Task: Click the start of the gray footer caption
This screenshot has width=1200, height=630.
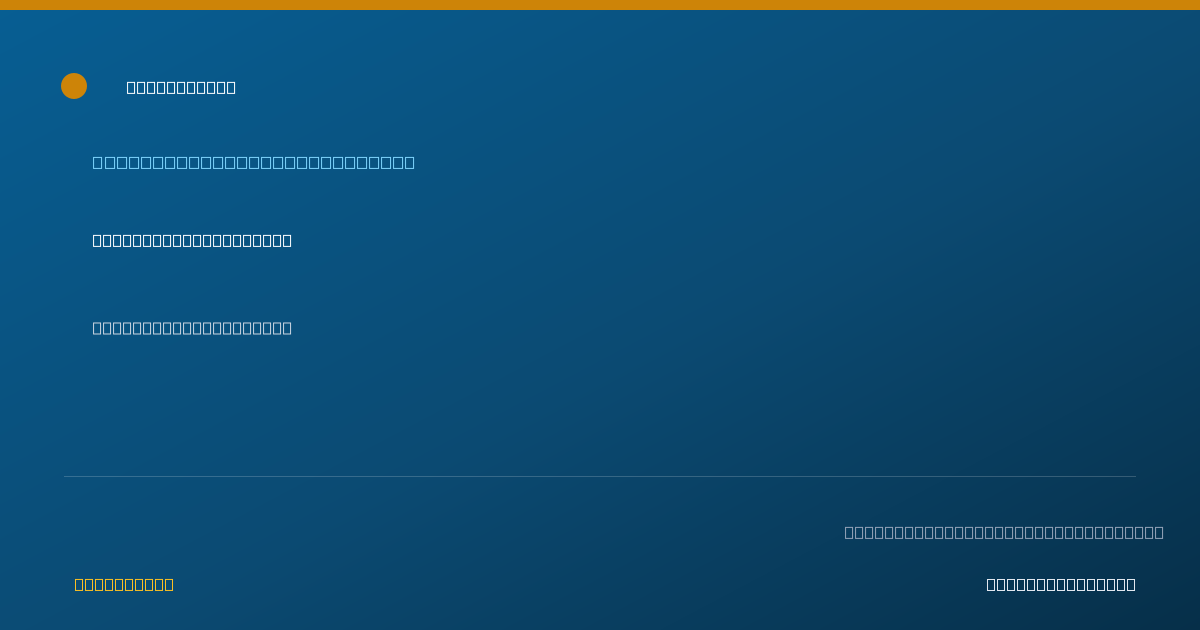Action: 850,532
